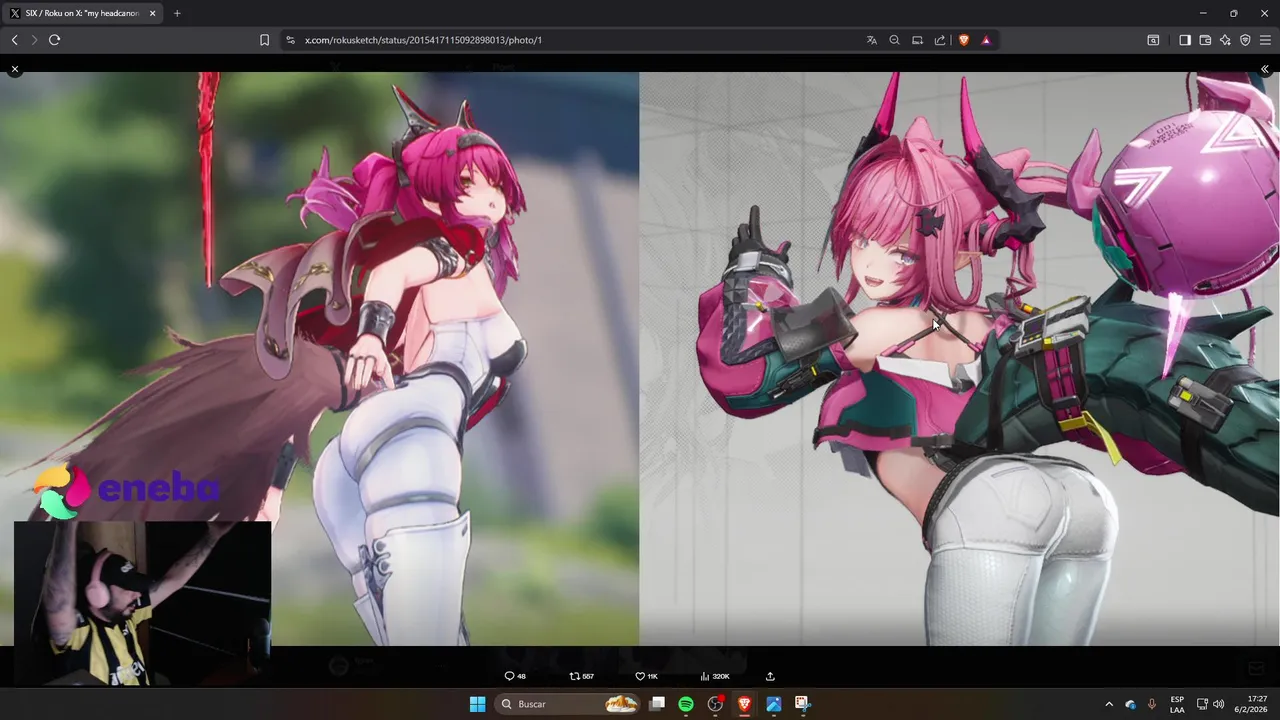Close the photo viewer with the X icon
Viewport: 1280px width, 720px height.
coord(15,69)
